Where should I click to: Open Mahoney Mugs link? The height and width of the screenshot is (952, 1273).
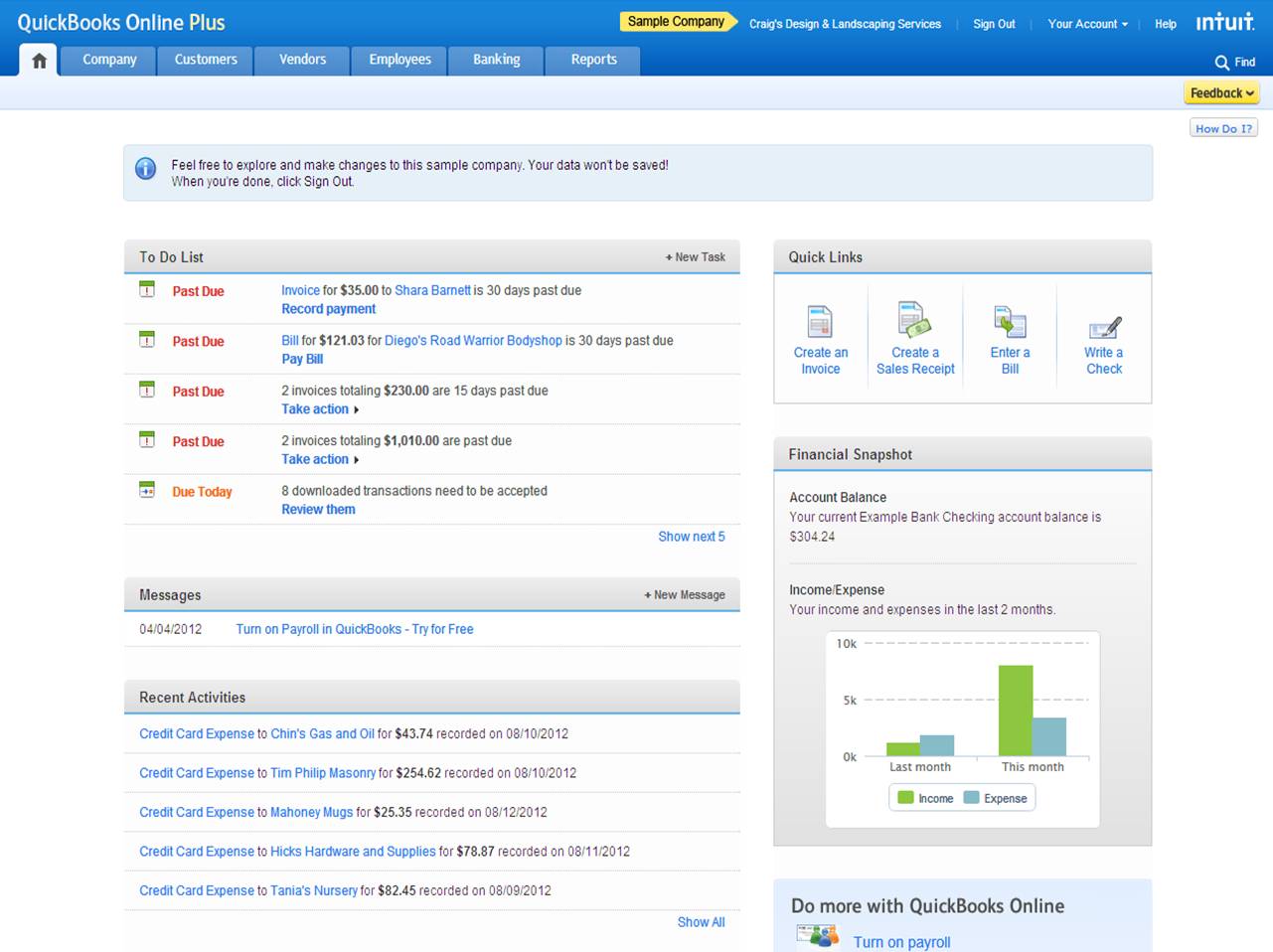click(311, 812)
